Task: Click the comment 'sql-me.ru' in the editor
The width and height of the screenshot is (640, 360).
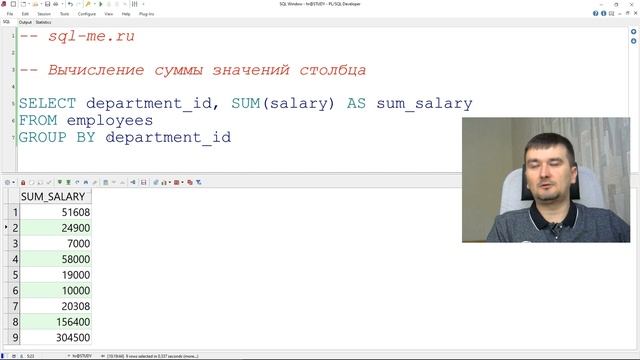Action: 91,36
